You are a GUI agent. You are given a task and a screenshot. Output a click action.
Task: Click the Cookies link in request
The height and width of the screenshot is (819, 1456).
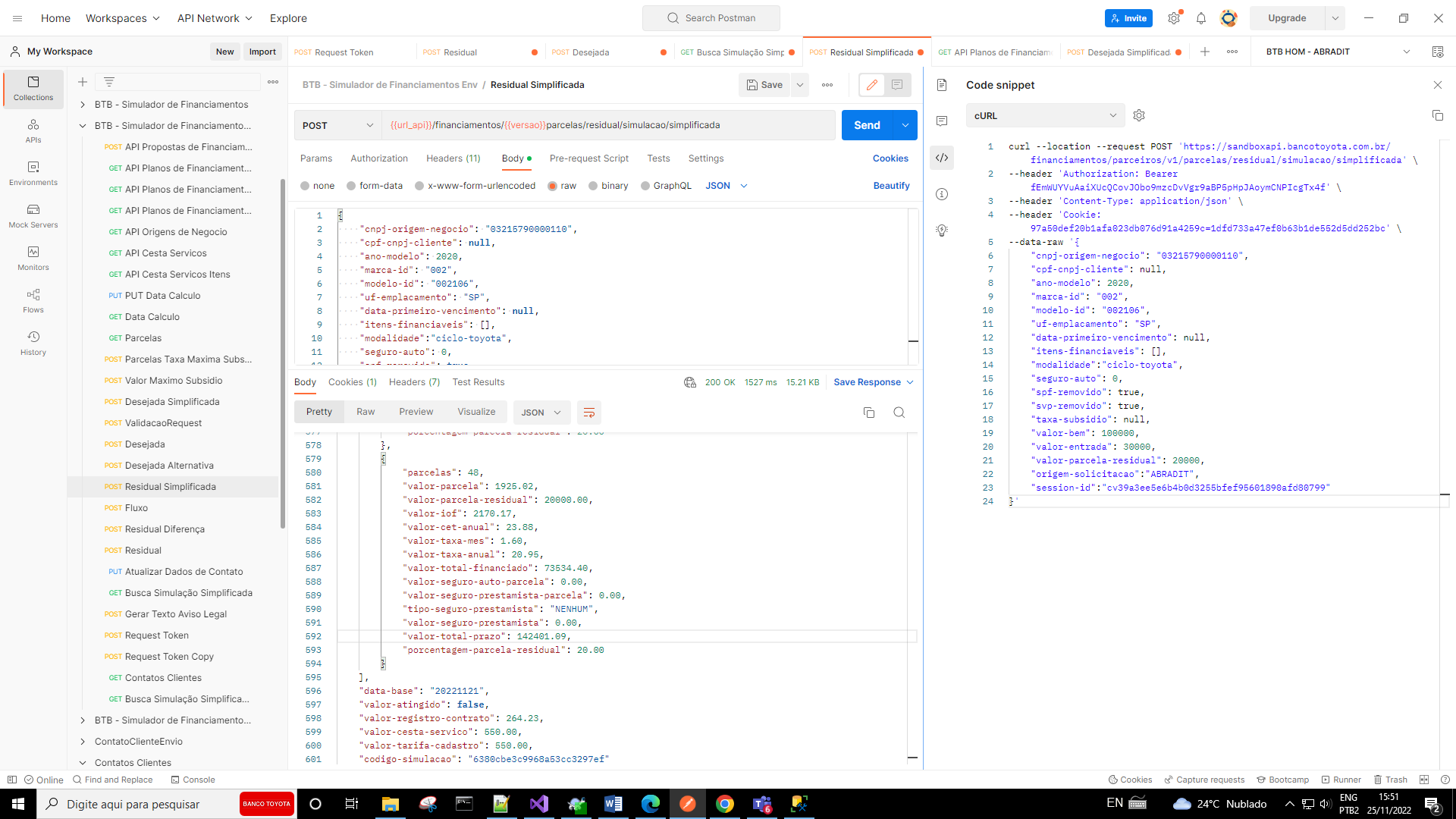coord(890,158)
